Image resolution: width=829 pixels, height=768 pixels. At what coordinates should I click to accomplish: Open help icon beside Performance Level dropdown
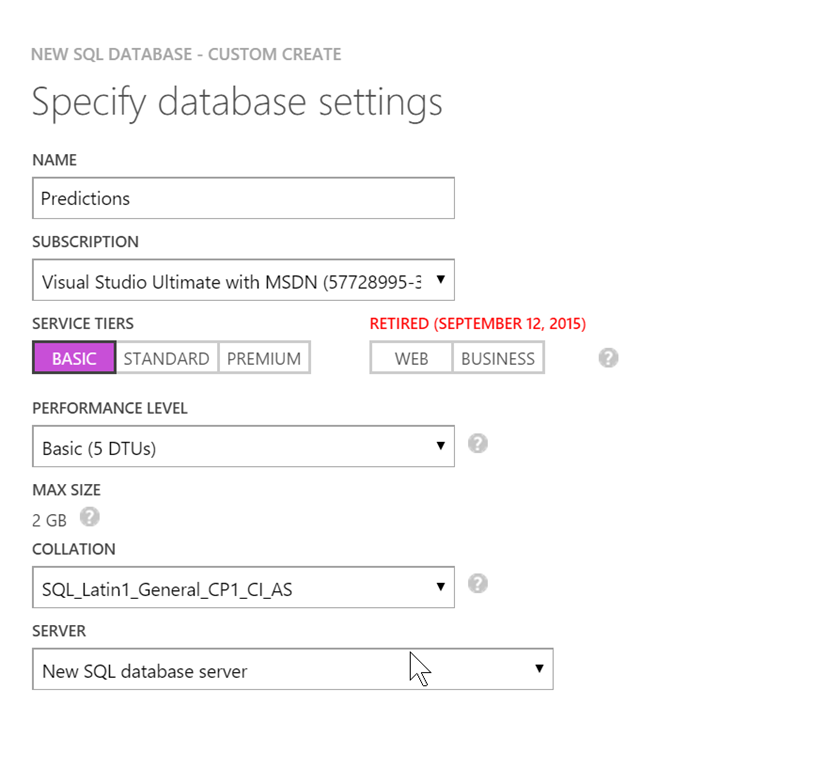point(478,443)
